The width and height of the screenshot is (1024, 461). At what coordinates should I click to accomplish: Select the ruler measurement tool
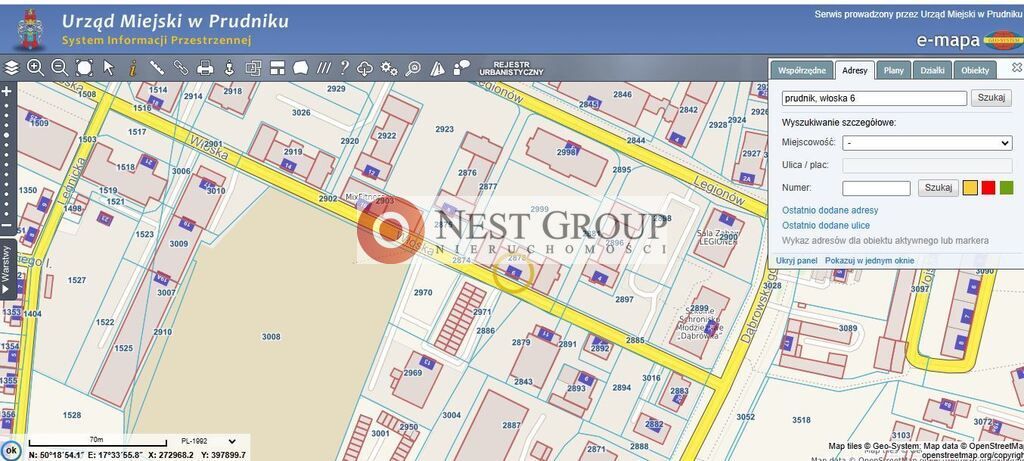point(157,68)
